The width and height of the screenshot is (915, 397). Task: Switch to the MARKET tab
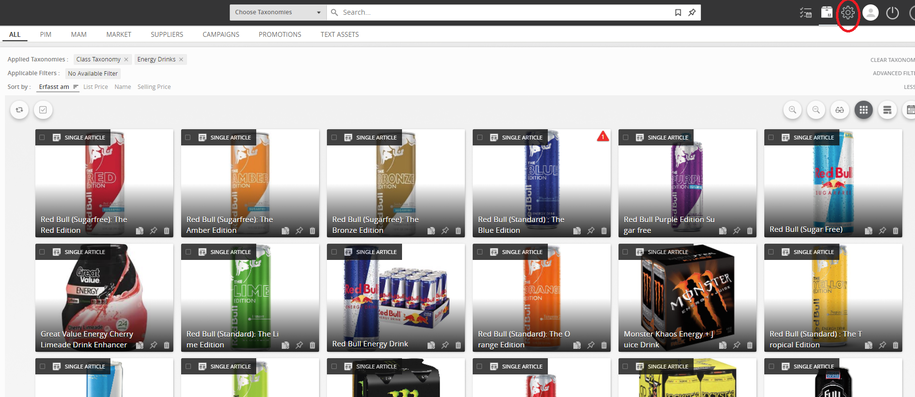(118, 34)
